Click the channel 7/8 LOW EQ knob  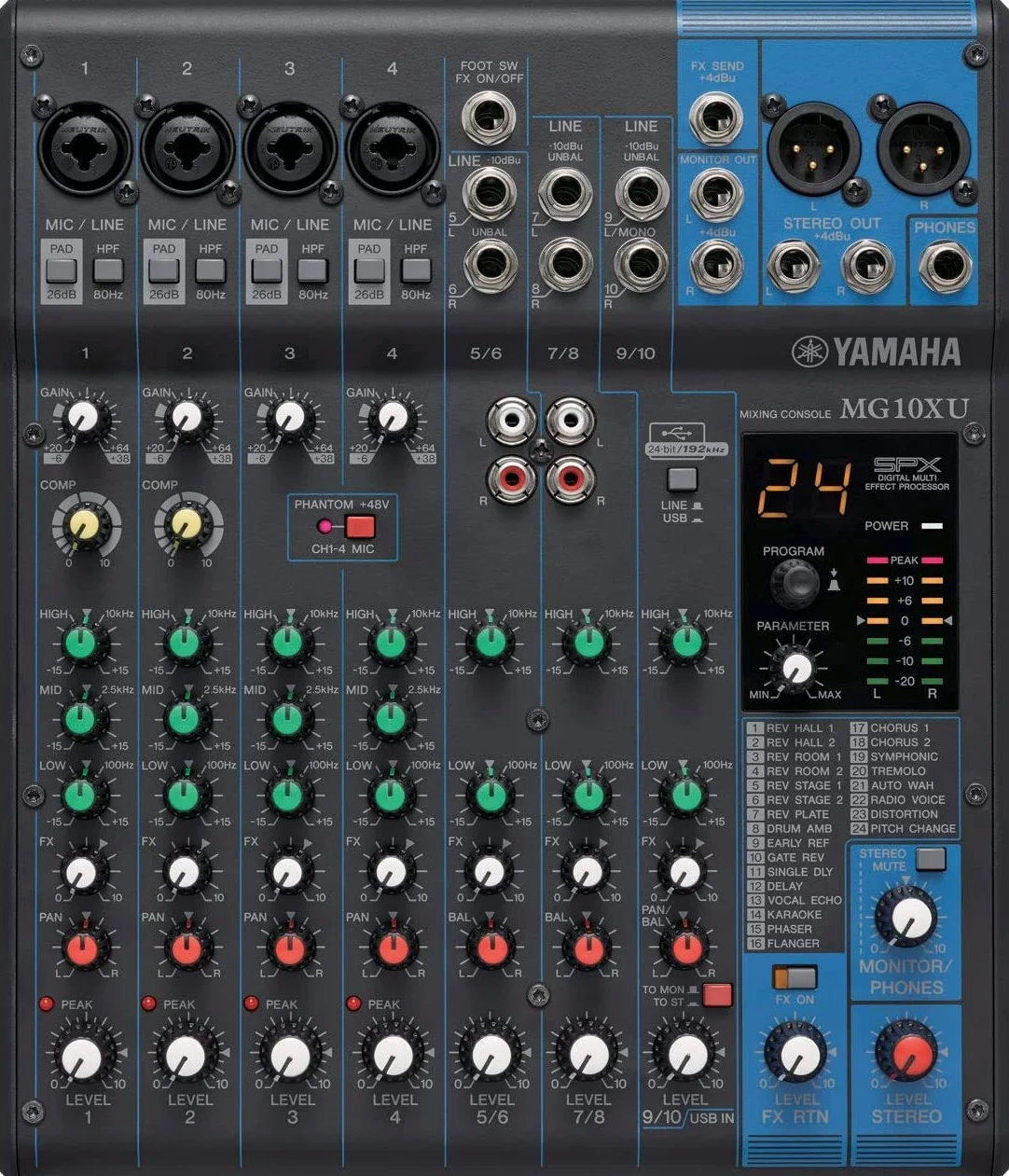coord(588,795)
